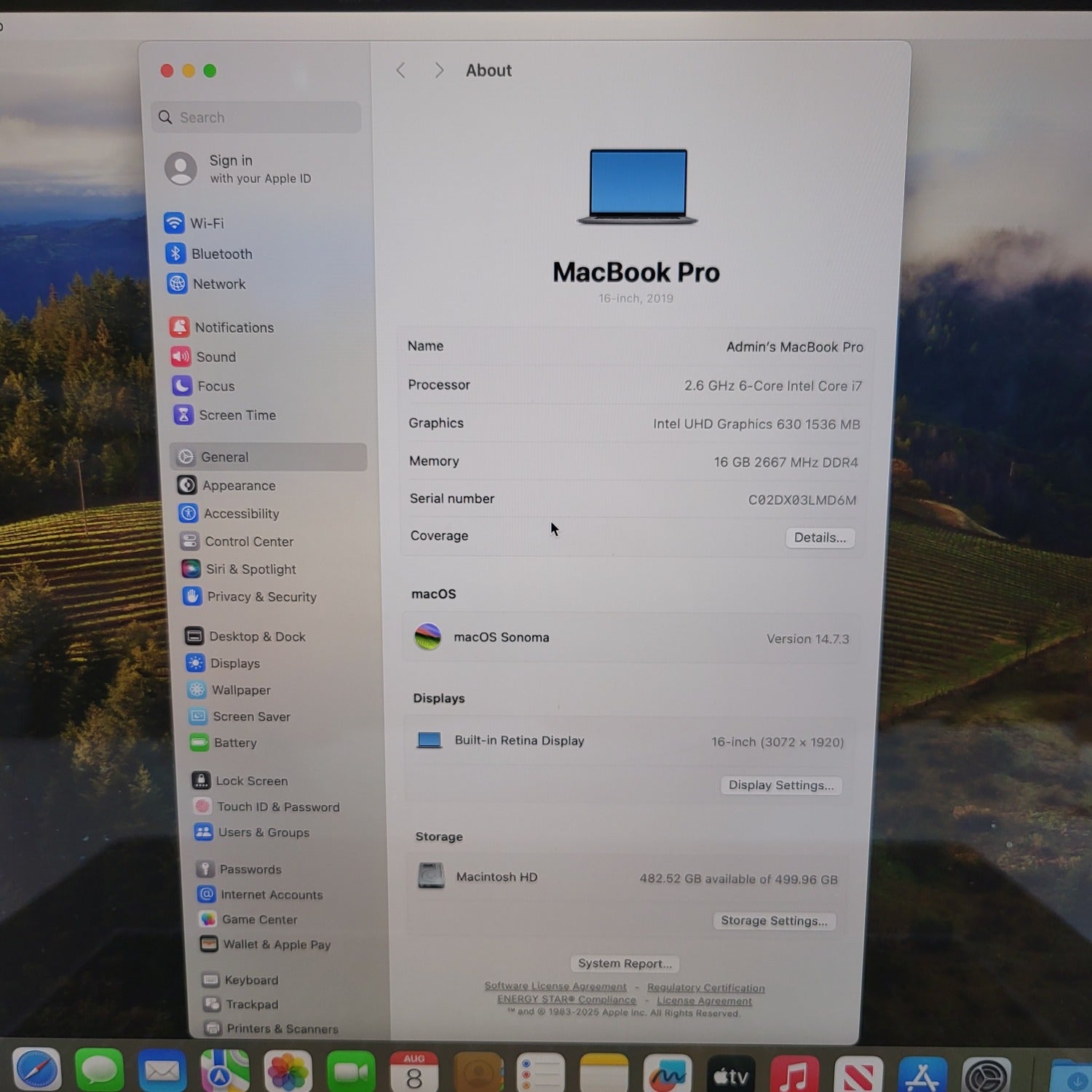The width and height of the screenshot is (1092, 1092).
Task: Open Display Settings button
Action: [x=781, y=786]
